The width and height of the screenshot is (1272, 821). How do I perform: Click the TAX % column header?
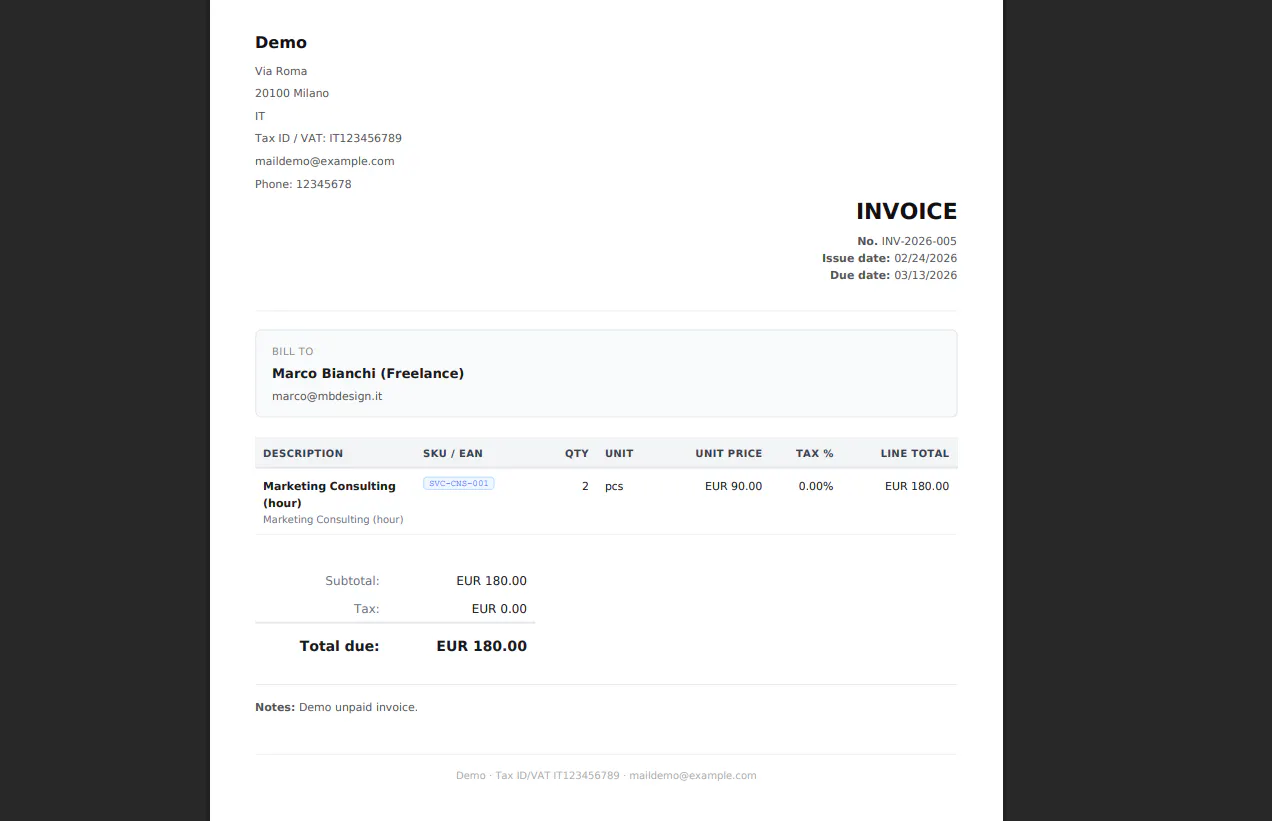click(x=815, y=453)
